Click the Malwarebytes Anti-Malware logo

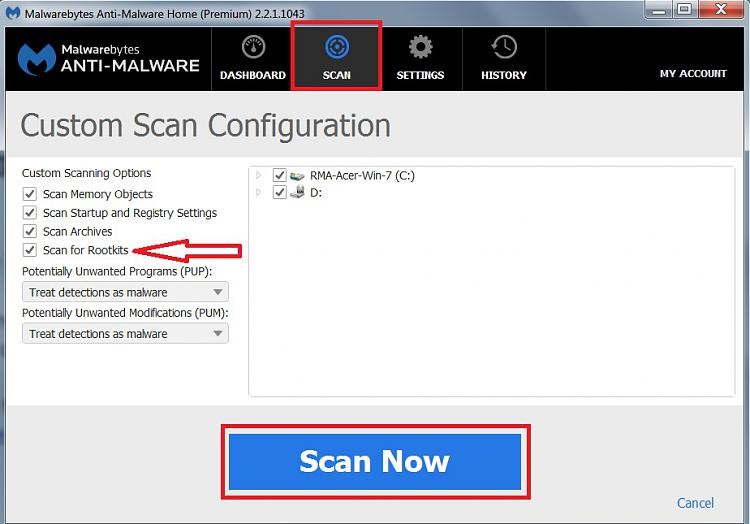coord(109,58)
